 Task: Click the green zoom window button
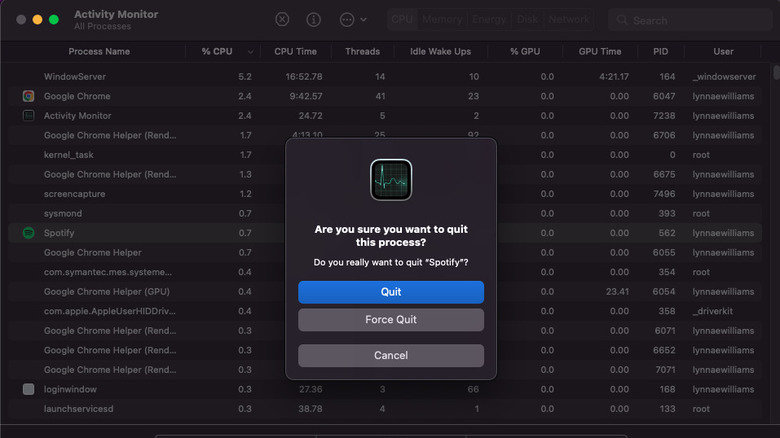pos(54,19)
